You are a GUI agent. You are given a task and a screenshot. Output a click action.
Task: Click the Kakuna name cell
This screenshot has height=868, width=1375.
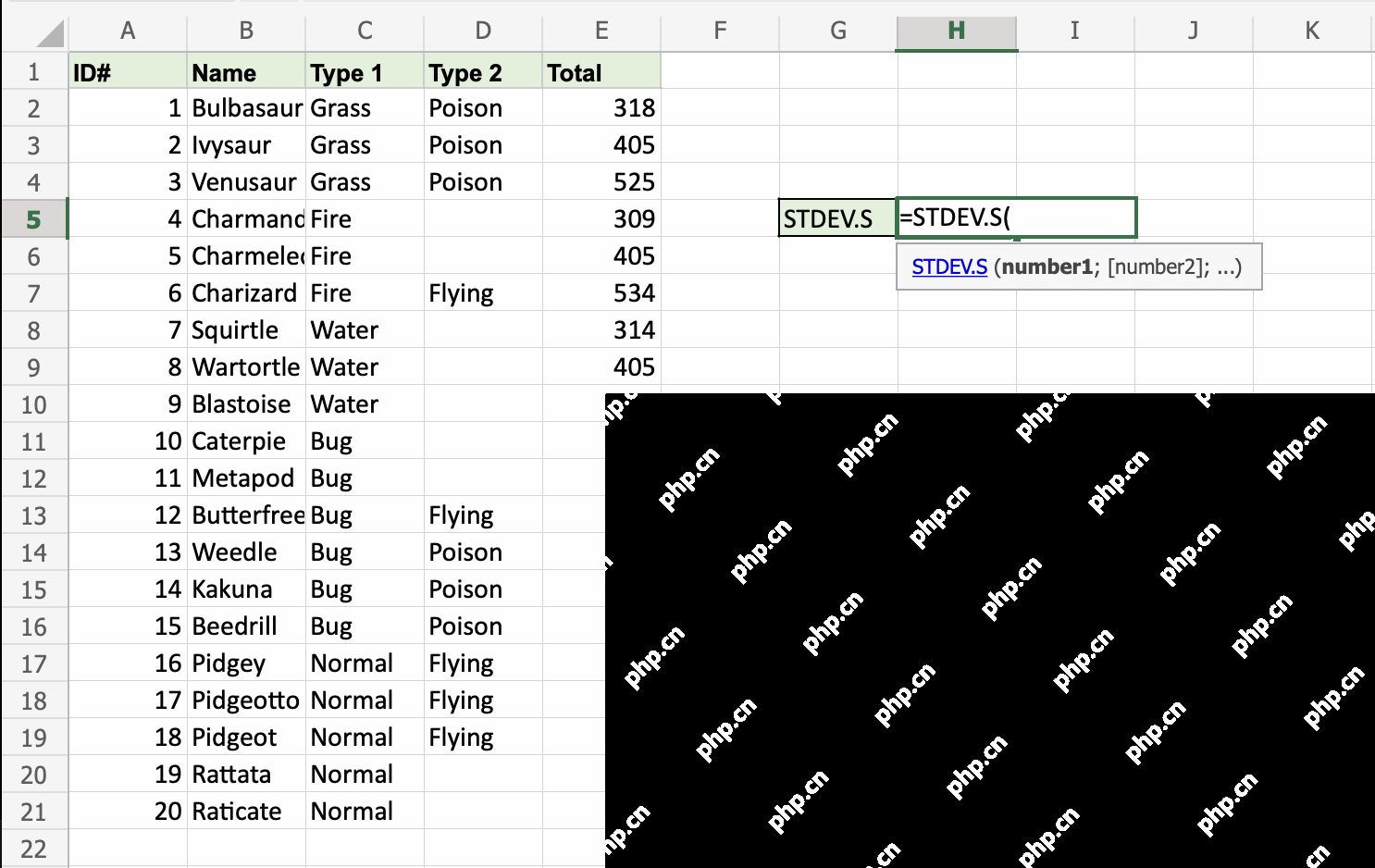[246, 589]
